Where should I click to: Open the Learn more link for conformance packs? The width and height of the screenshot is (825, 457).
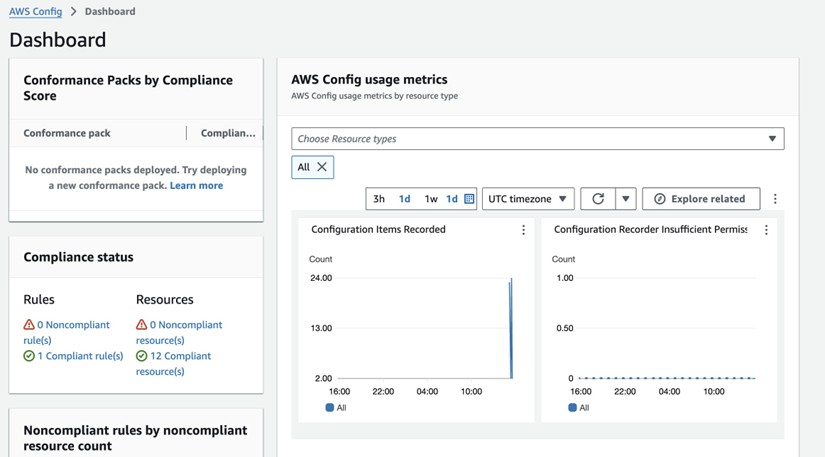click(196, 186)
